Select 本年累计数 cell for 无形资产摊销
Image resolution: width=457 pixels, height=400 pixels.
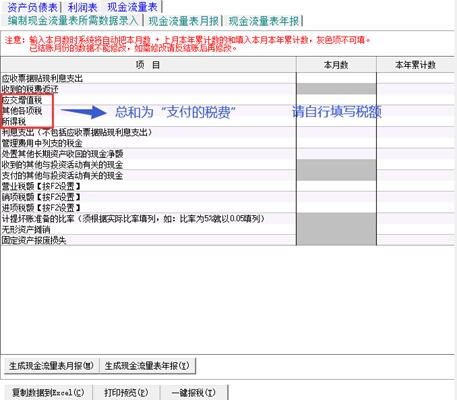415,229
